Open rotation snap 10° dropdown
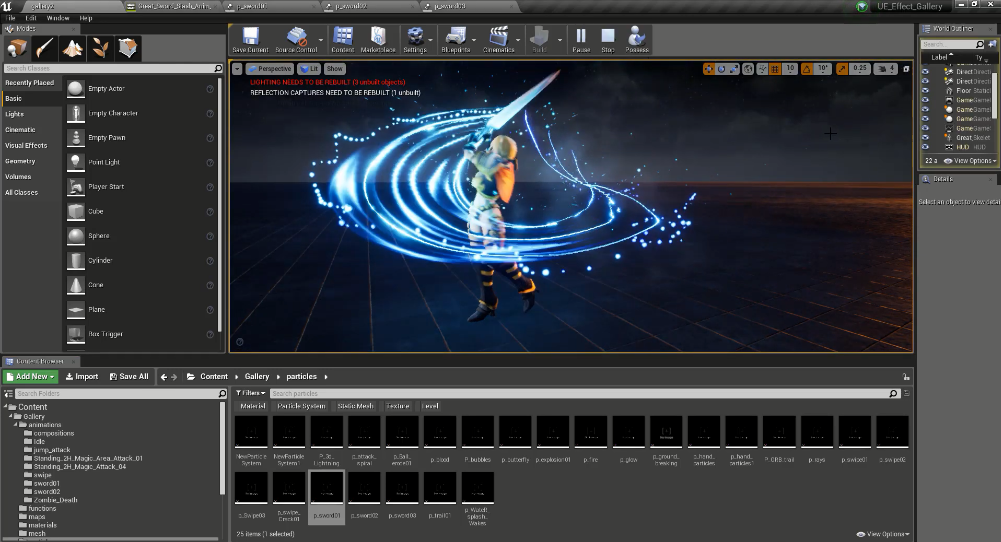1001x542 pixels. pyautogui.click(x=823, y=69)
